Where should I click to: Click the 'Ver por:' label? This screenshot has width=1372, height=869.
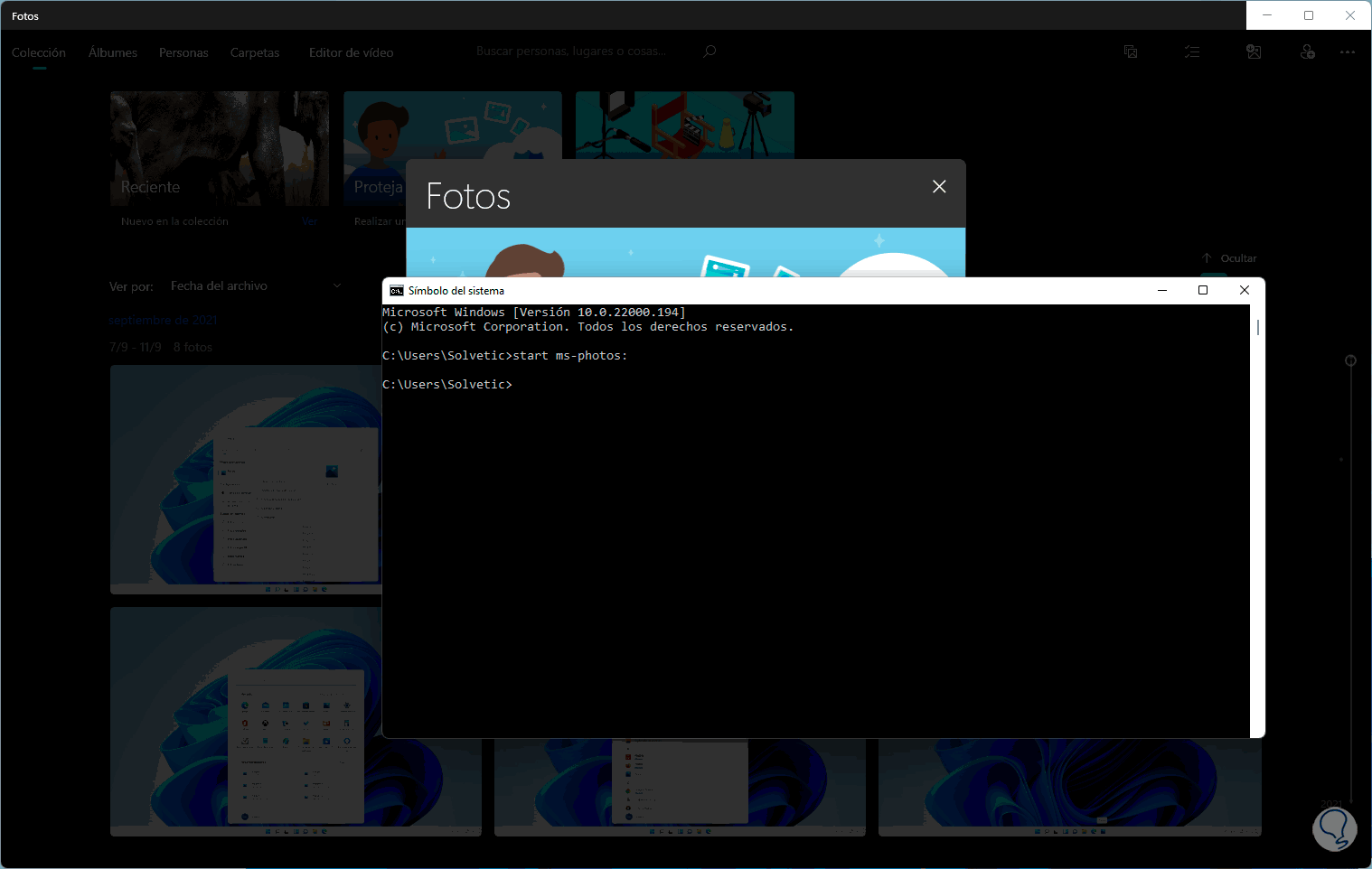point(131,286)
